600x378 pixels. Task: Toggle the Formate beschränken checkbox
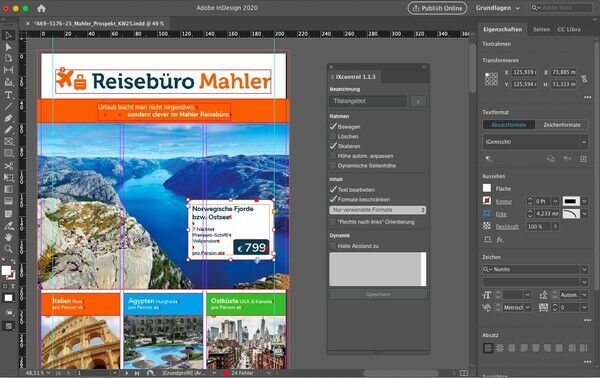point(333,199)
